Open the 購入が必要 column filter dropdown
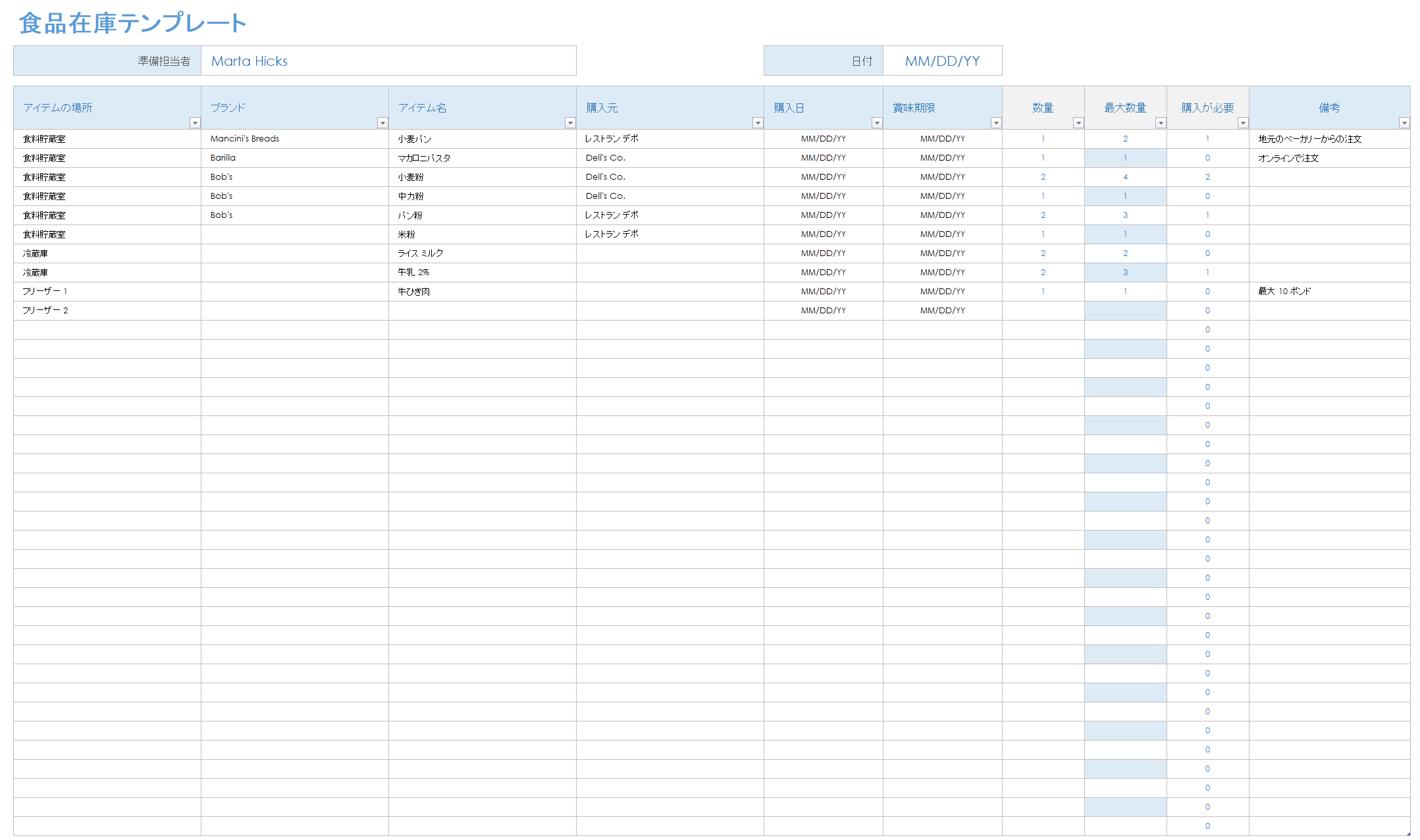 (x=1243, y=123)
